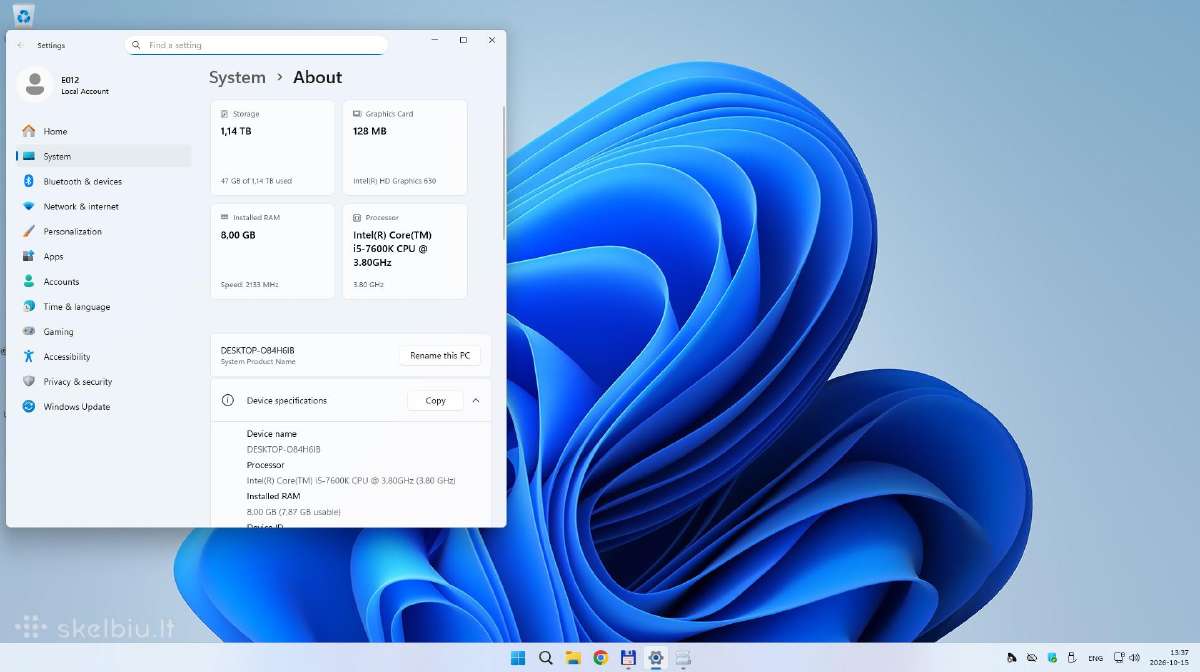Open File Explorer from the taskbar

[x=573, y=657]
